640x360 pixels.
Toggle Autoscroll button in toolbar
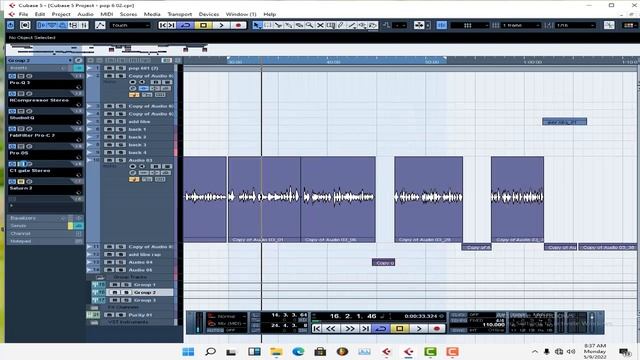point(419,25)
